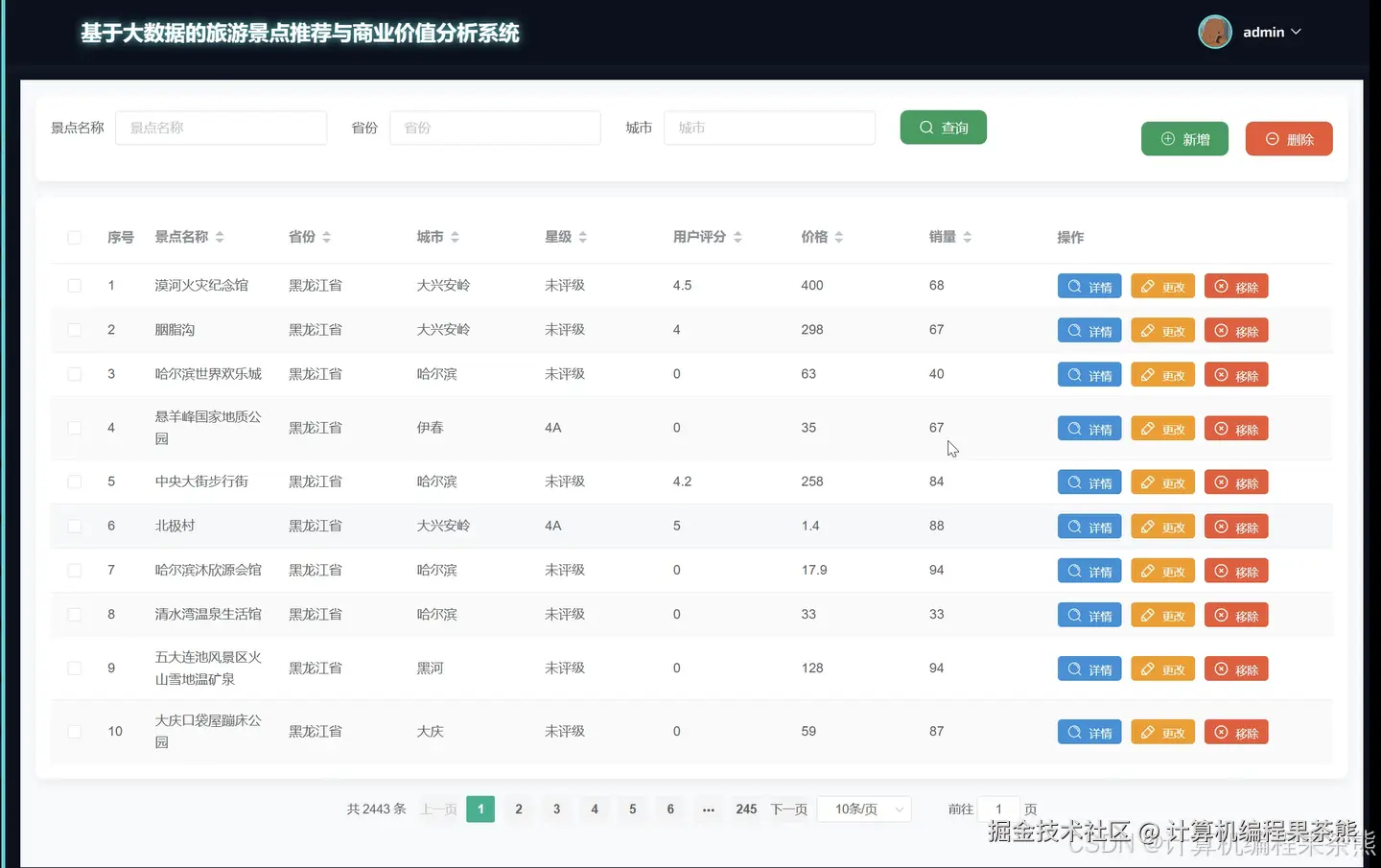The width and height of the screenshot is (1381, 868).
Task: Select the plus icon on the 新增 button
Action: click(x=1167, y=138)
